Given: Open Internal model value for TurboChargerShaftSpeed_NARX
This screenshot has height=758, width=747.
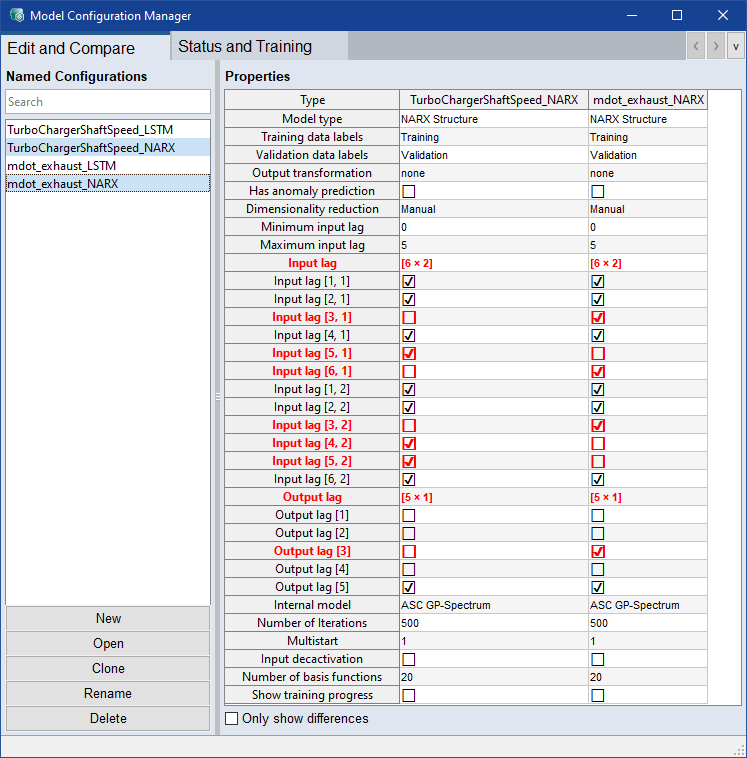Looking at the screenshot, I should 493,605.
